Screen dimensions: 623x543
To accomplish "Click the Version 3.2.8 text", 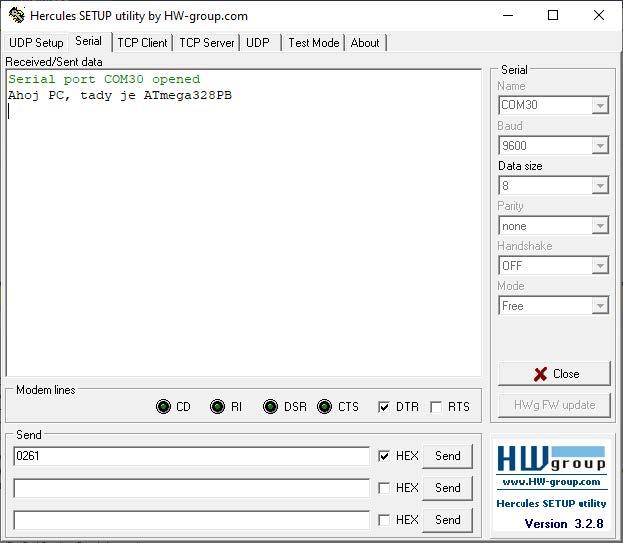I will [564, 524].
